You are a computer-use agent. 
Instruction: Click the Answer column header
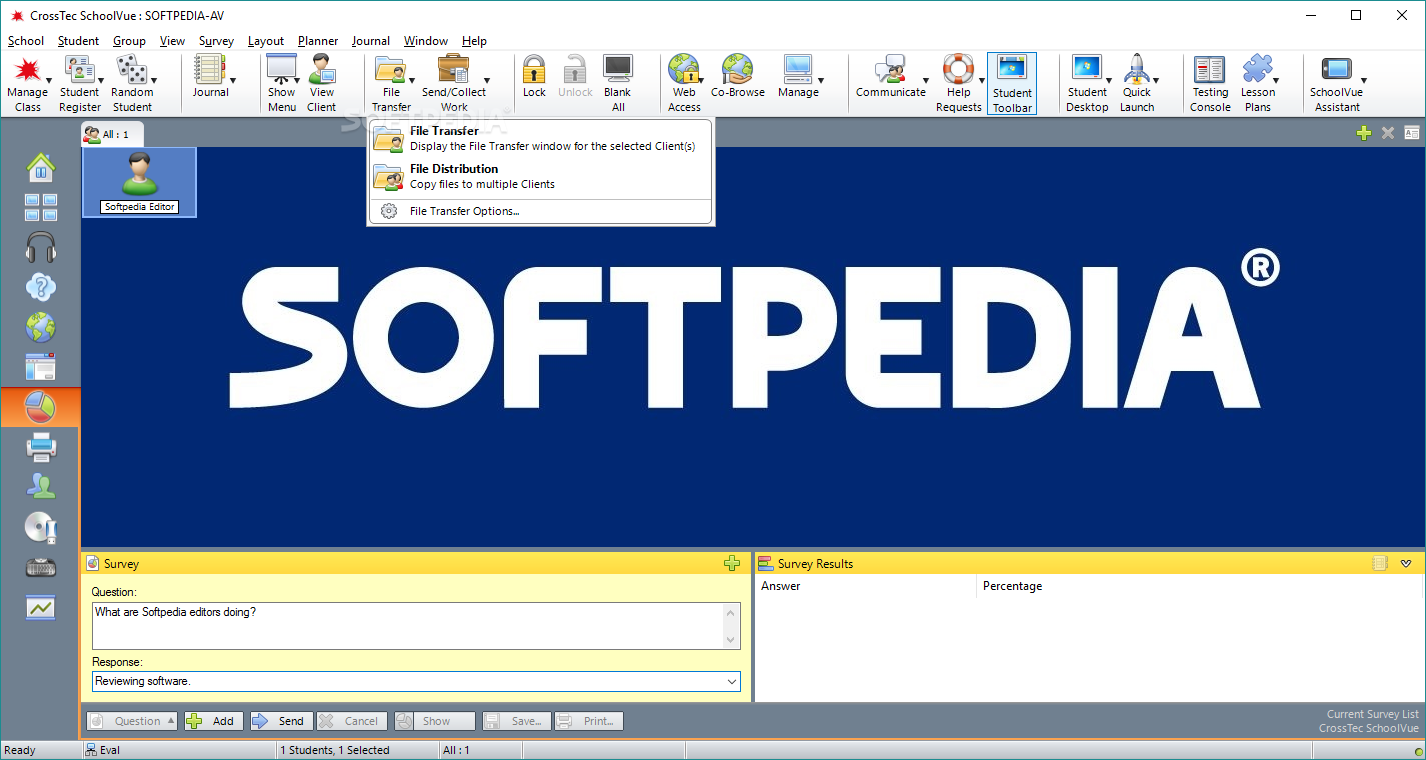(866, 586)
